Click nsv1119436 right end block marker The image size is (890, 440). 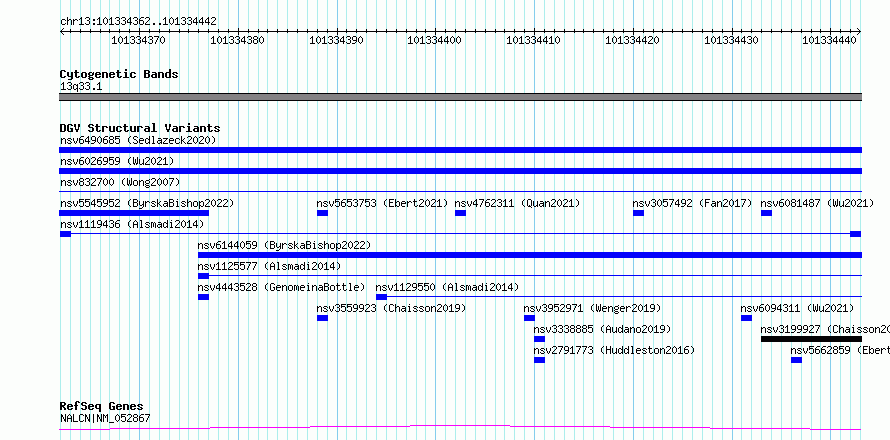(855, 234)
